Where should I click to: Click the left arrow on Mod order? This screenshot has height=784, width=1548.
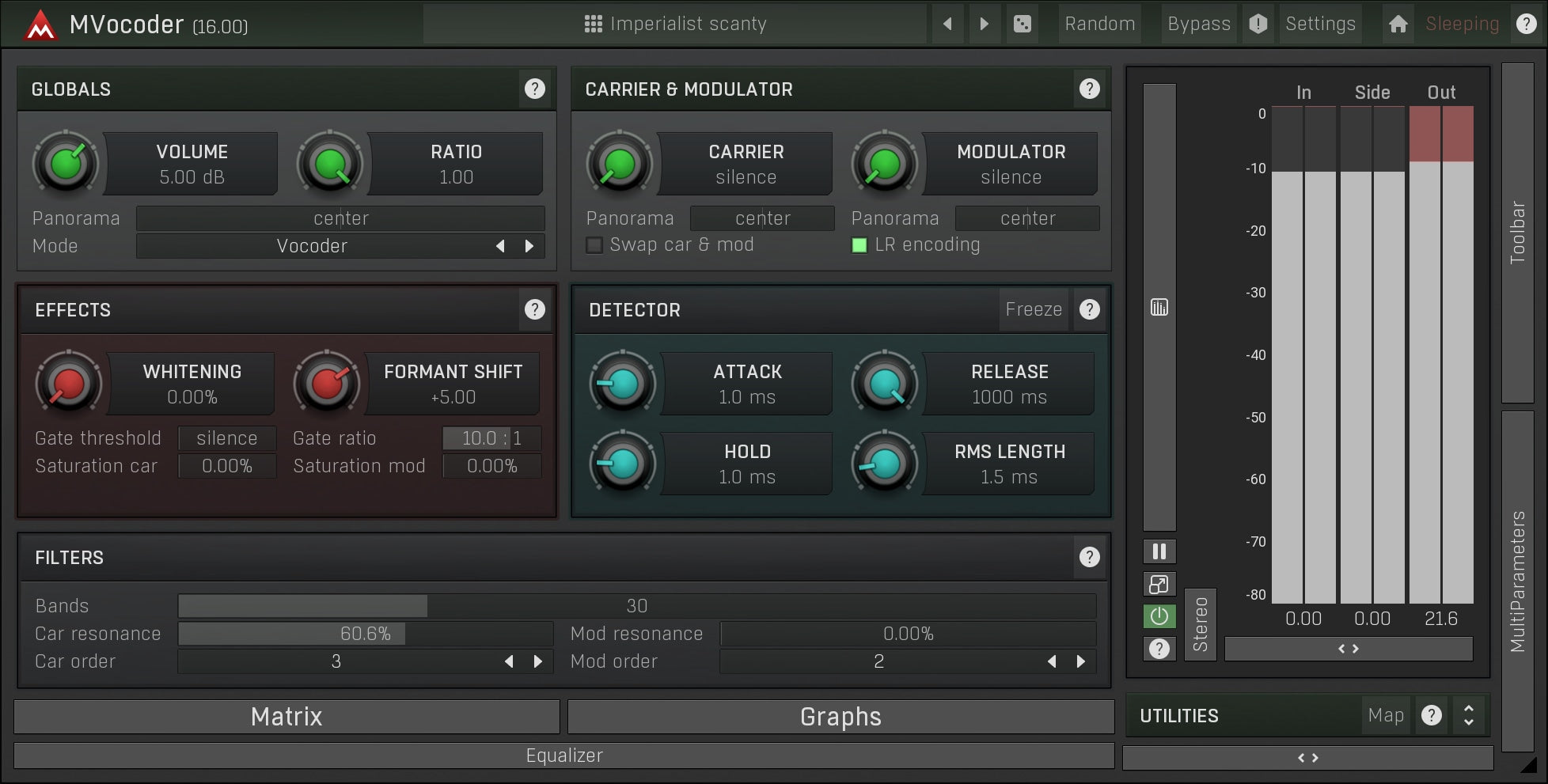click(x=1052, y=661)
